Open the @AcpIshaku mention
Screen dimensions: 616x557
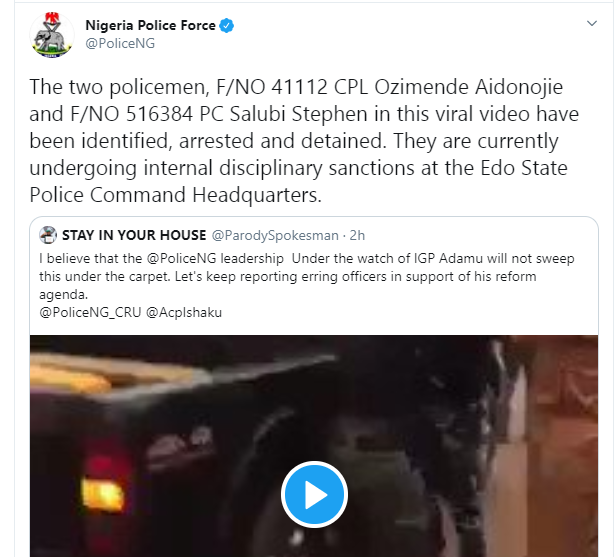(x=184, y=313)
